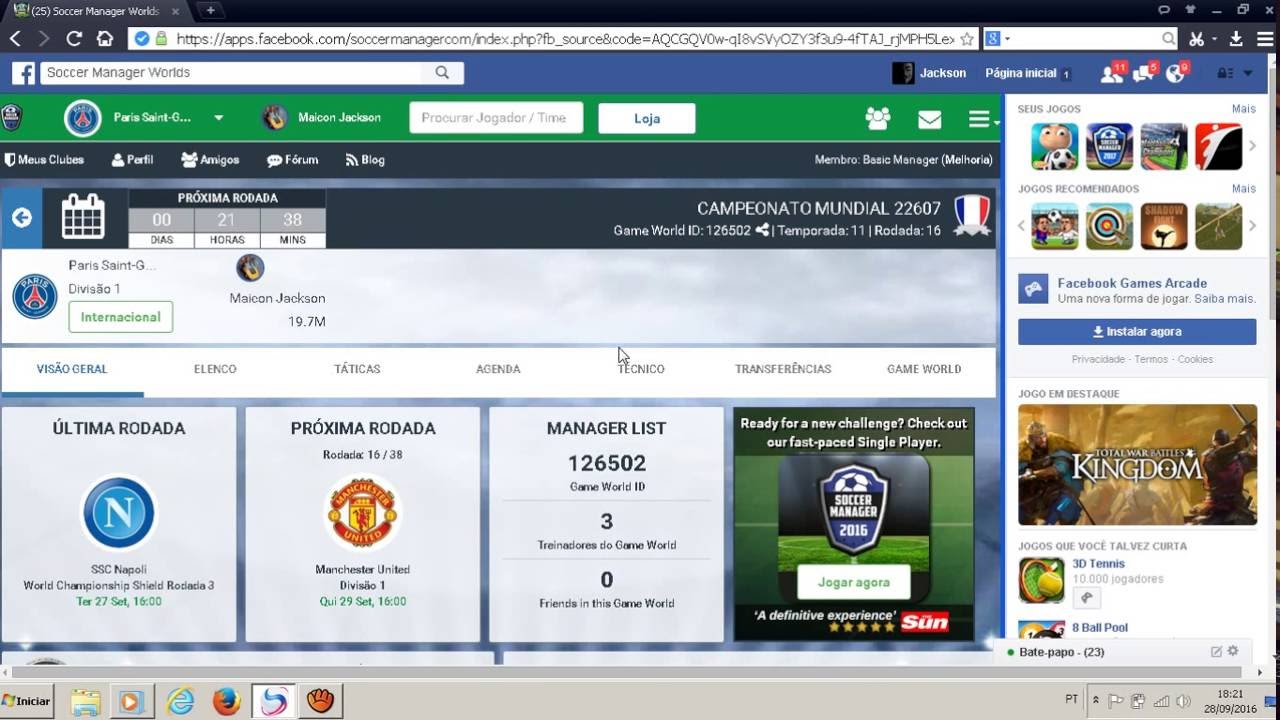The height and width of the screenshot is (720, 1280).
Task: Click the Soccer Manager shield logo
Action: click(11, 118)
